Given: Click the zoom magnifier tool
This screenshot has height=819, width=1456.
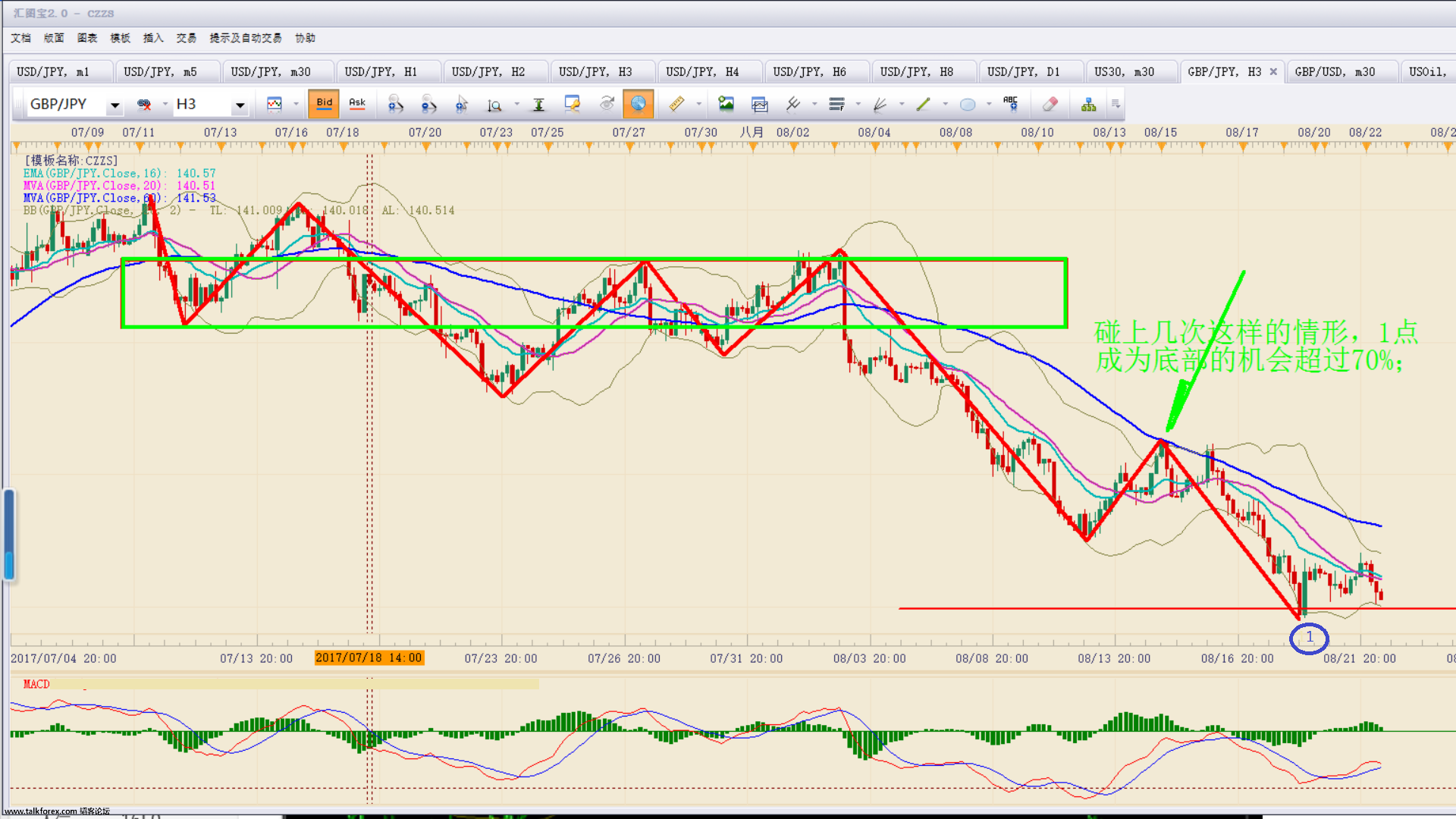Looking at the screenshot, I should point(494,105).
